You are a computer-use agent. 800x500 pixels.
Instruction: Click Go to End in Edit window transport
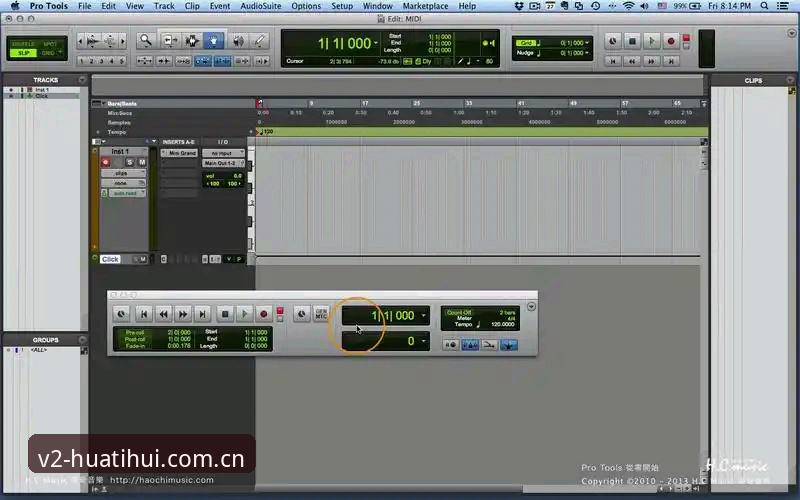pos(671,61)
